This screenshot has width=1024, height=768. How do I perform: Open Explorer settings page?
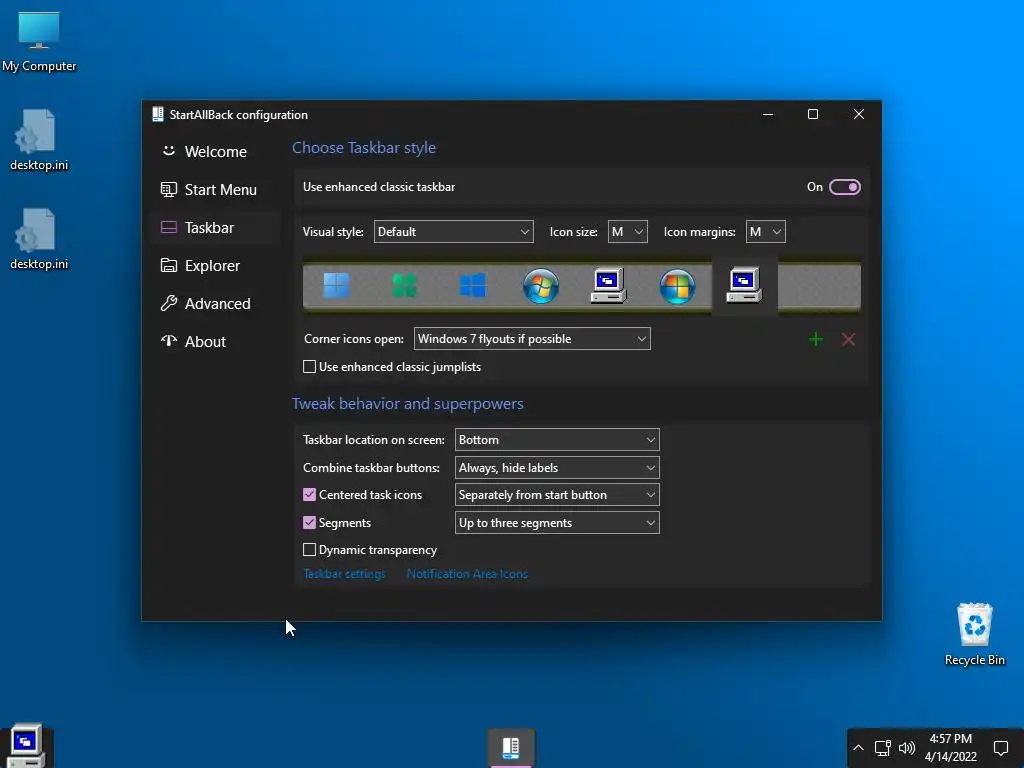pyautogui.click(x=215, y=265)
